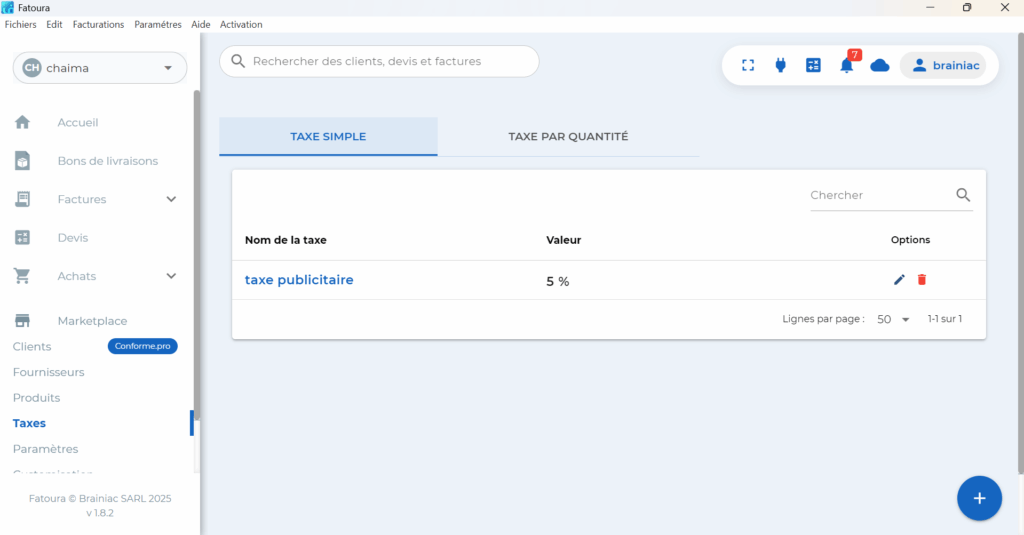Switch to Taxe par quantité tab
This screenshot has width=1024, height=535.
click(x=568, y=137)
